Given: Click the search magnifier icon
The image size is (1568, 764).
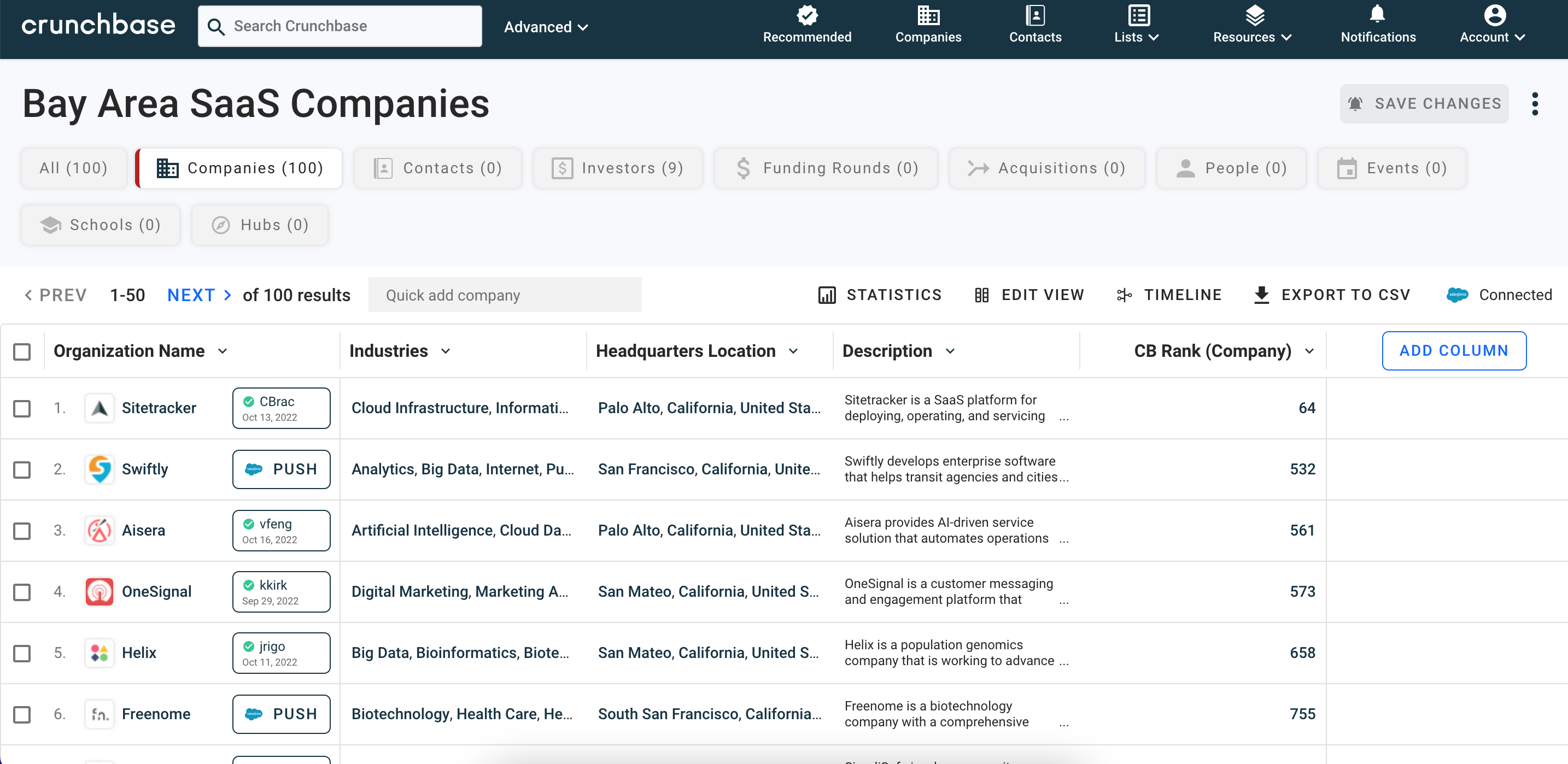Looking at the screenshot, I should click(x=215, y=26).
